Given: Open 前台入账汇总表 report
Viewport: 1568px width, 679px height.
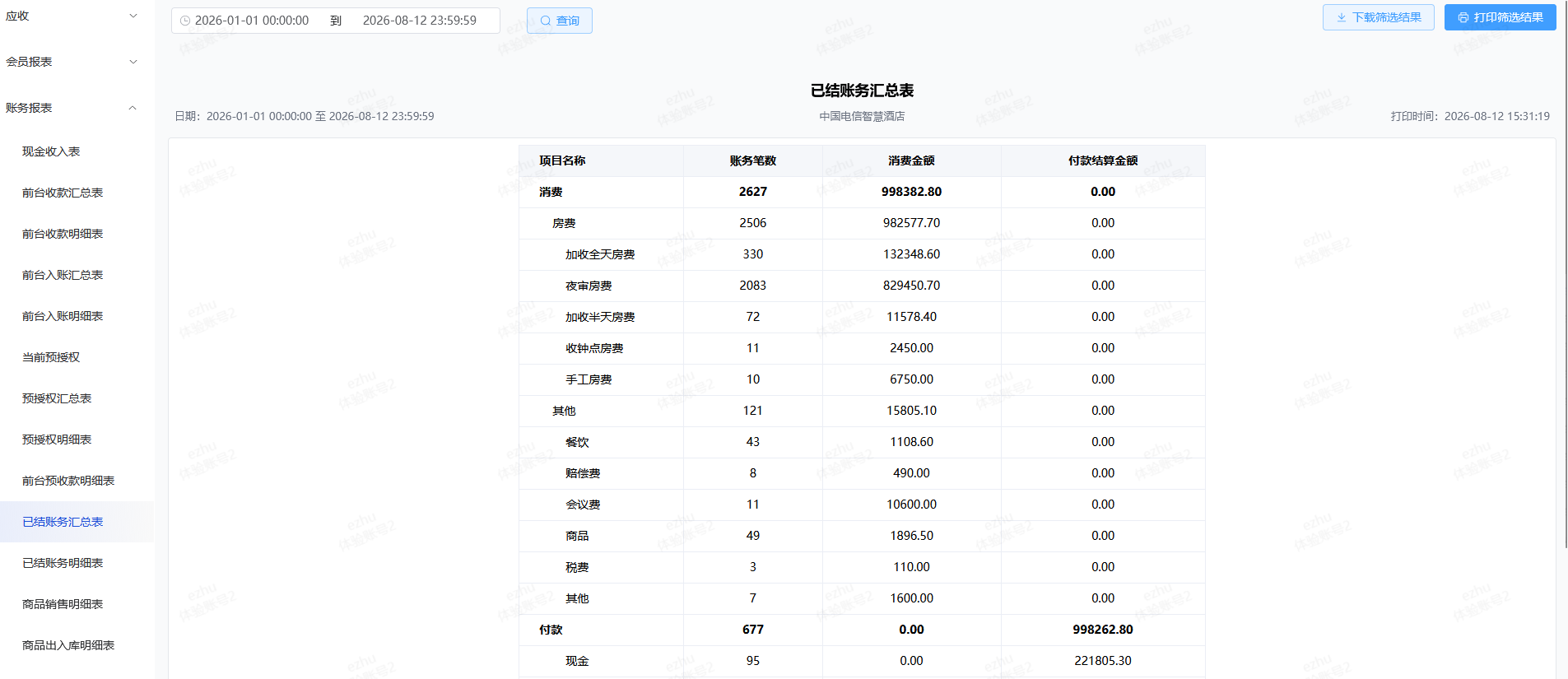Looking at the screenshot, I should click(x=63, y=275).
